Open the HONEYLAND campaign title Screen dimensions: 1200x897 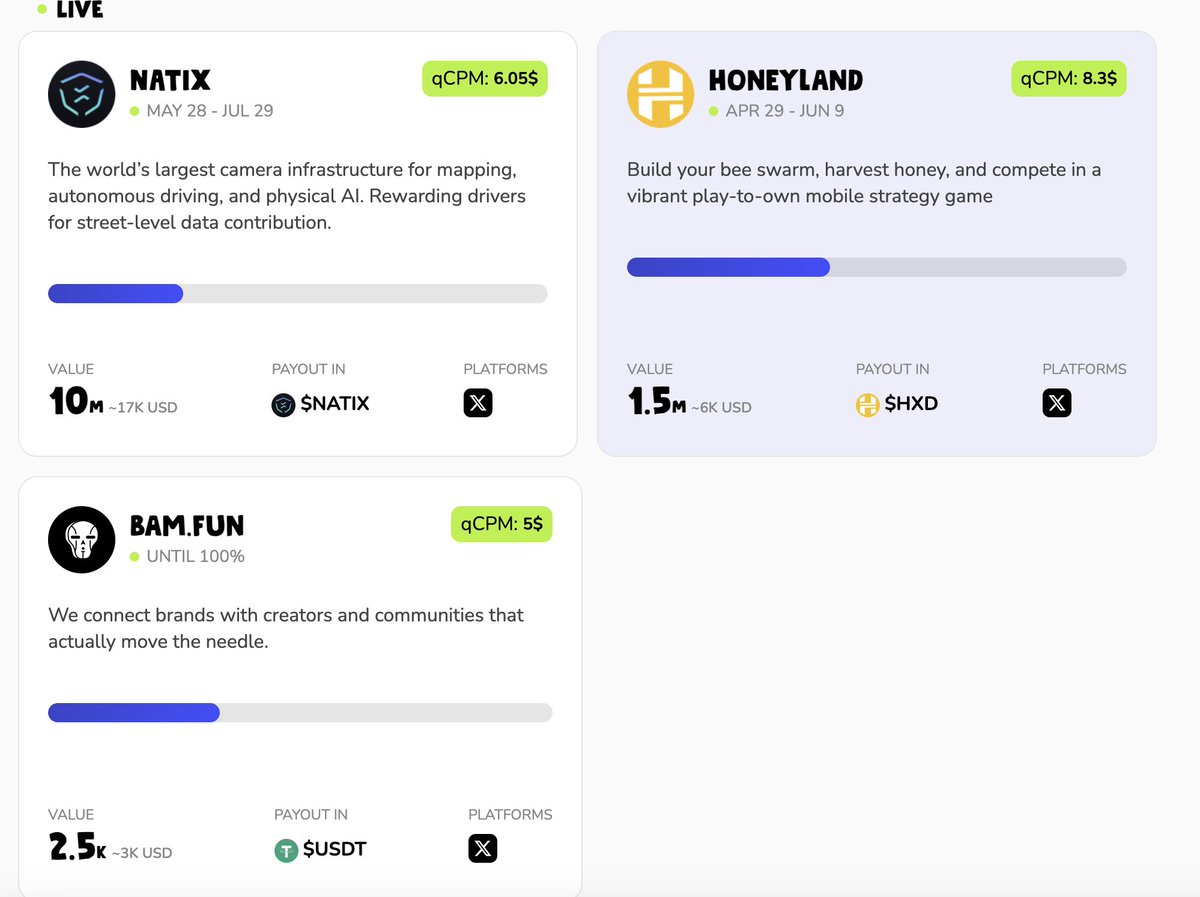click(x=786, y=80)
